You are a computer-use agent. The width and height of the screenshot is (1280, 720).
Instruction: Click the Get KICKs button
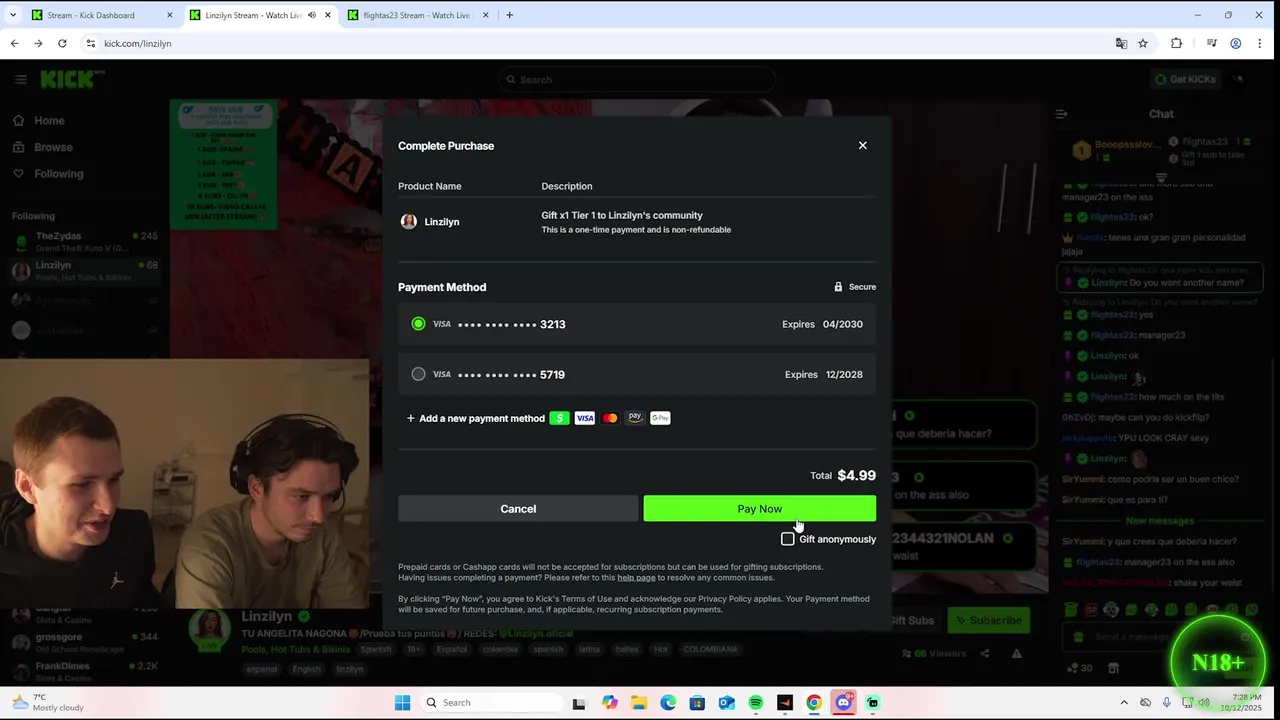coord(1185,79)
